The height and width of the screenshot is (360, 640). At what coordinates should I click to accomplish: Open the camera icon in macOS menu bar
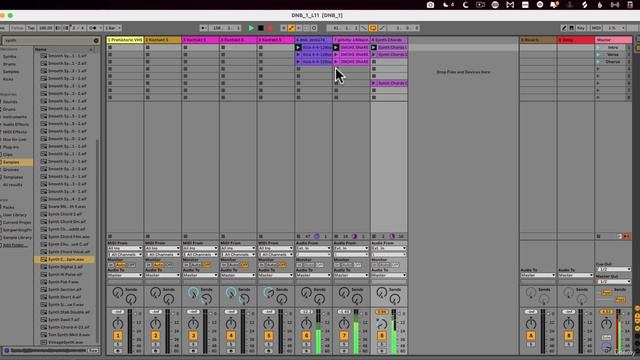[x=430, y=5]
